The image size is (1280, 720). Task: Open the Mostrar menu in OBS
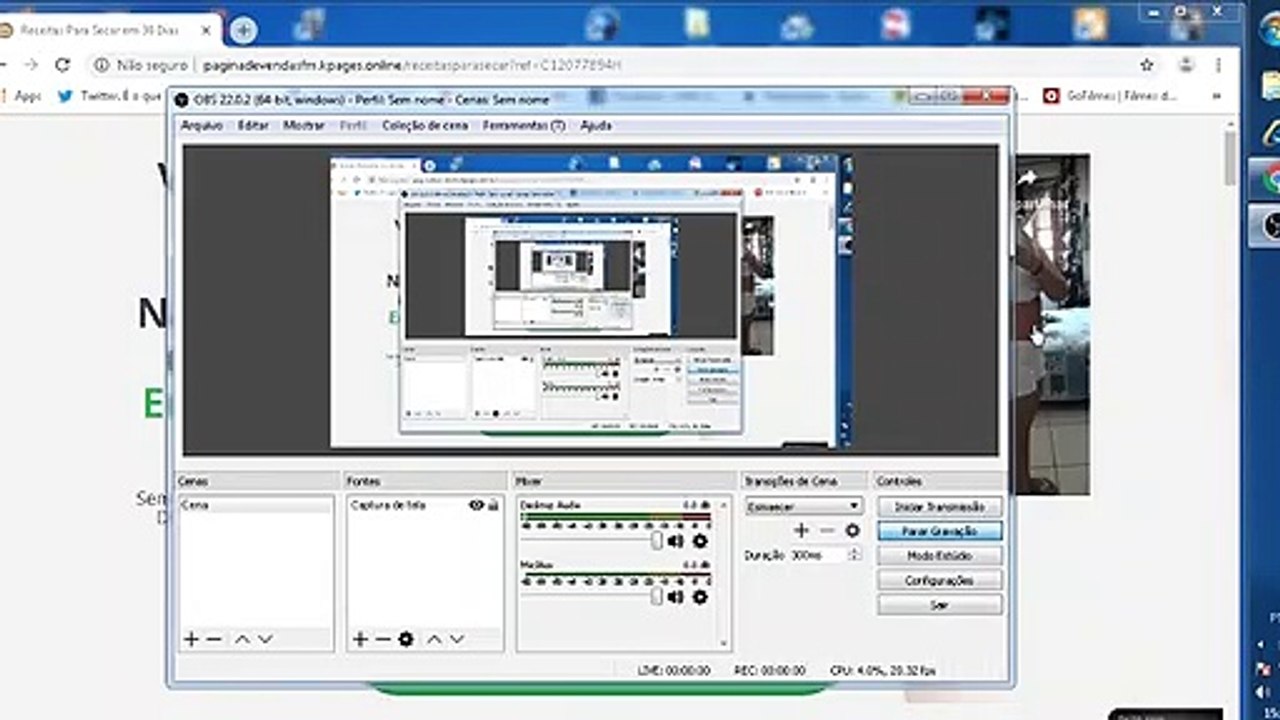(304, 126)
